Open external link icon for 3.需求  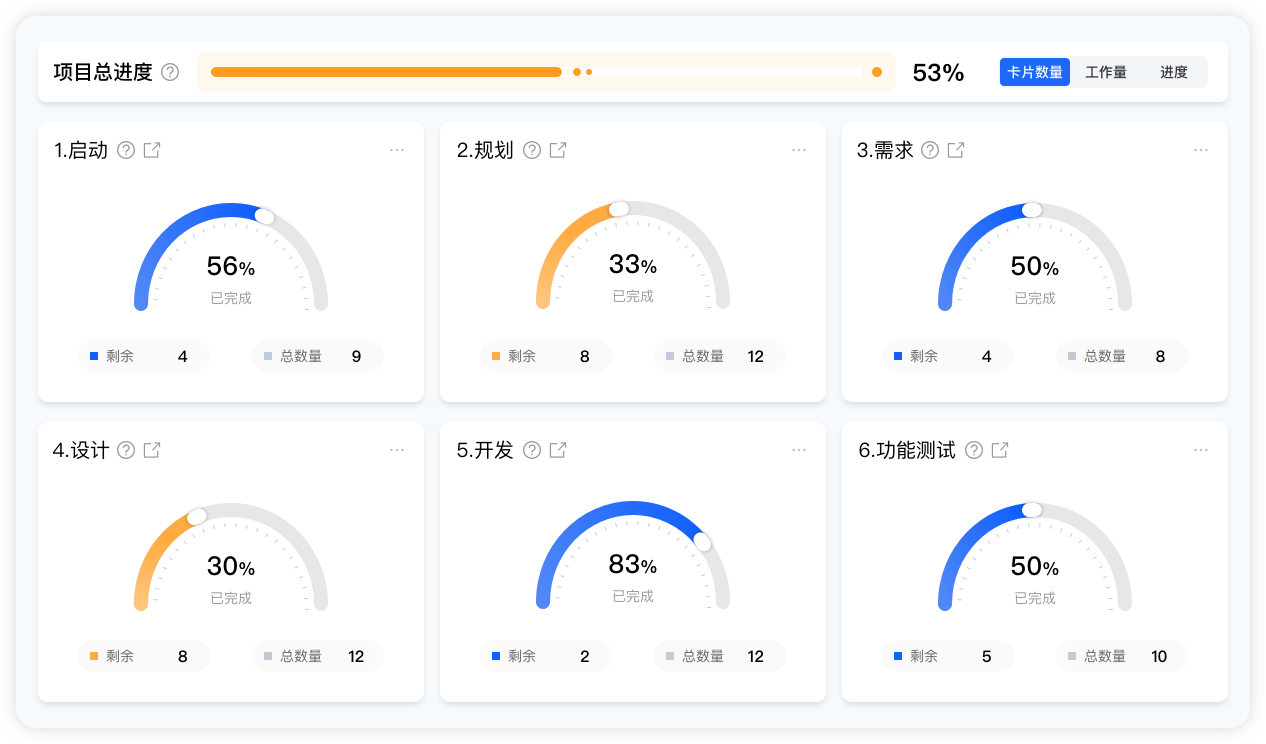[x=956, y=150]
